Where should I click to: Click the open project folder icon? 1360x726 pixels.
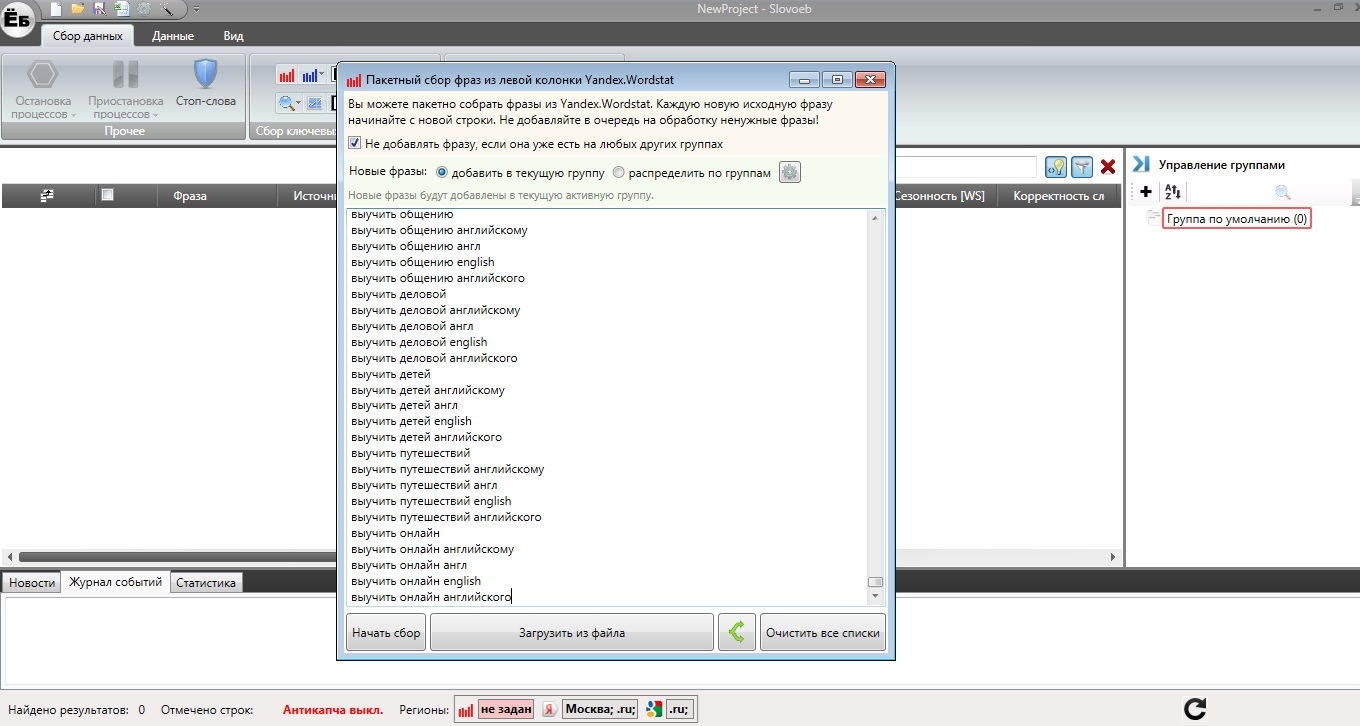(x=78, y=9)
